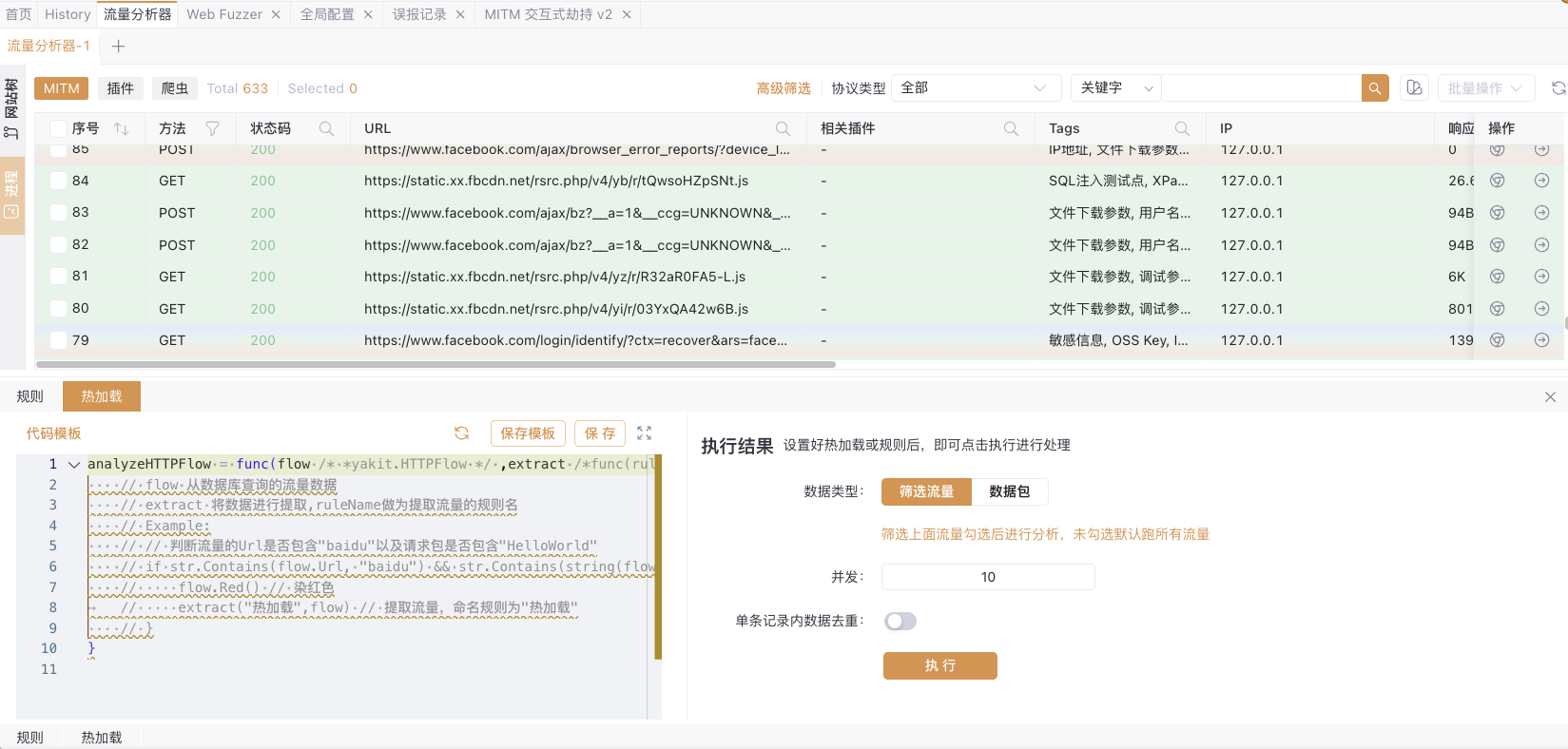Toggle sort arrows on 序号 column
The width and height of the screenshot is (1568, 749).
tap(121, 128)
